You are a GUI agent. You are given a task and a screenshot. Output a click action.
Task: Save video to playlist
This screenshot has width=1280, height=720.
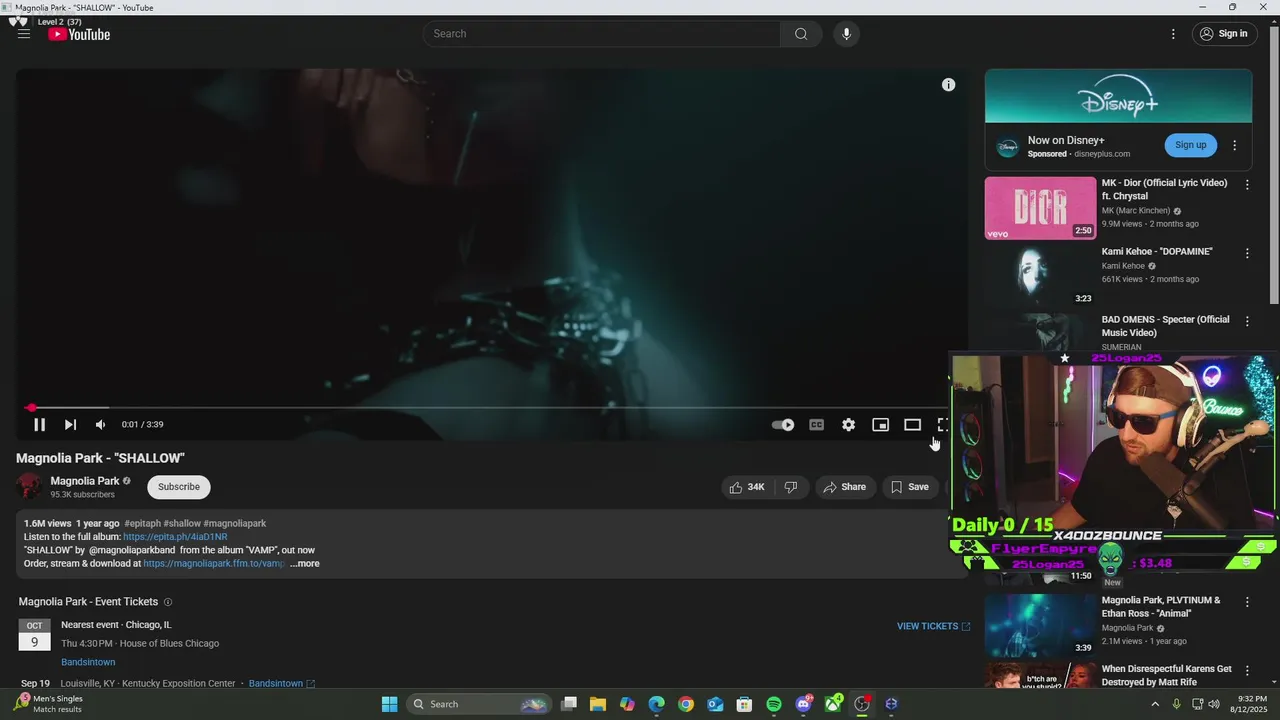pos(910,487)
